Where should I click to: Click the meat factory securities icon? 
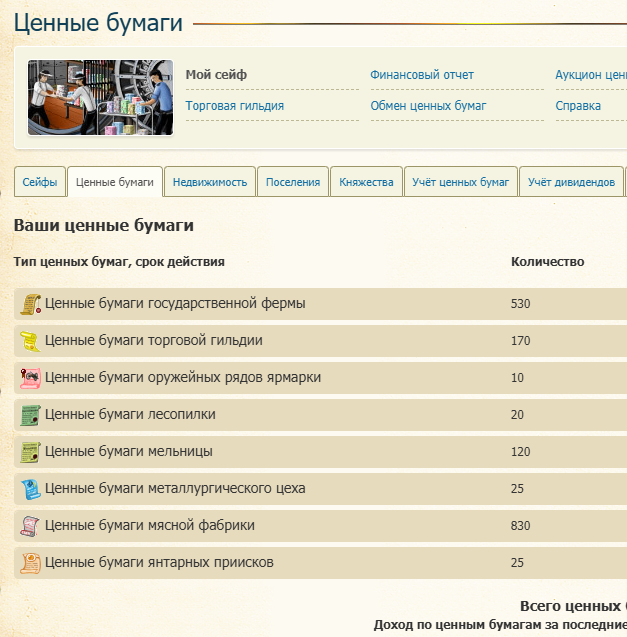(30, 526)
